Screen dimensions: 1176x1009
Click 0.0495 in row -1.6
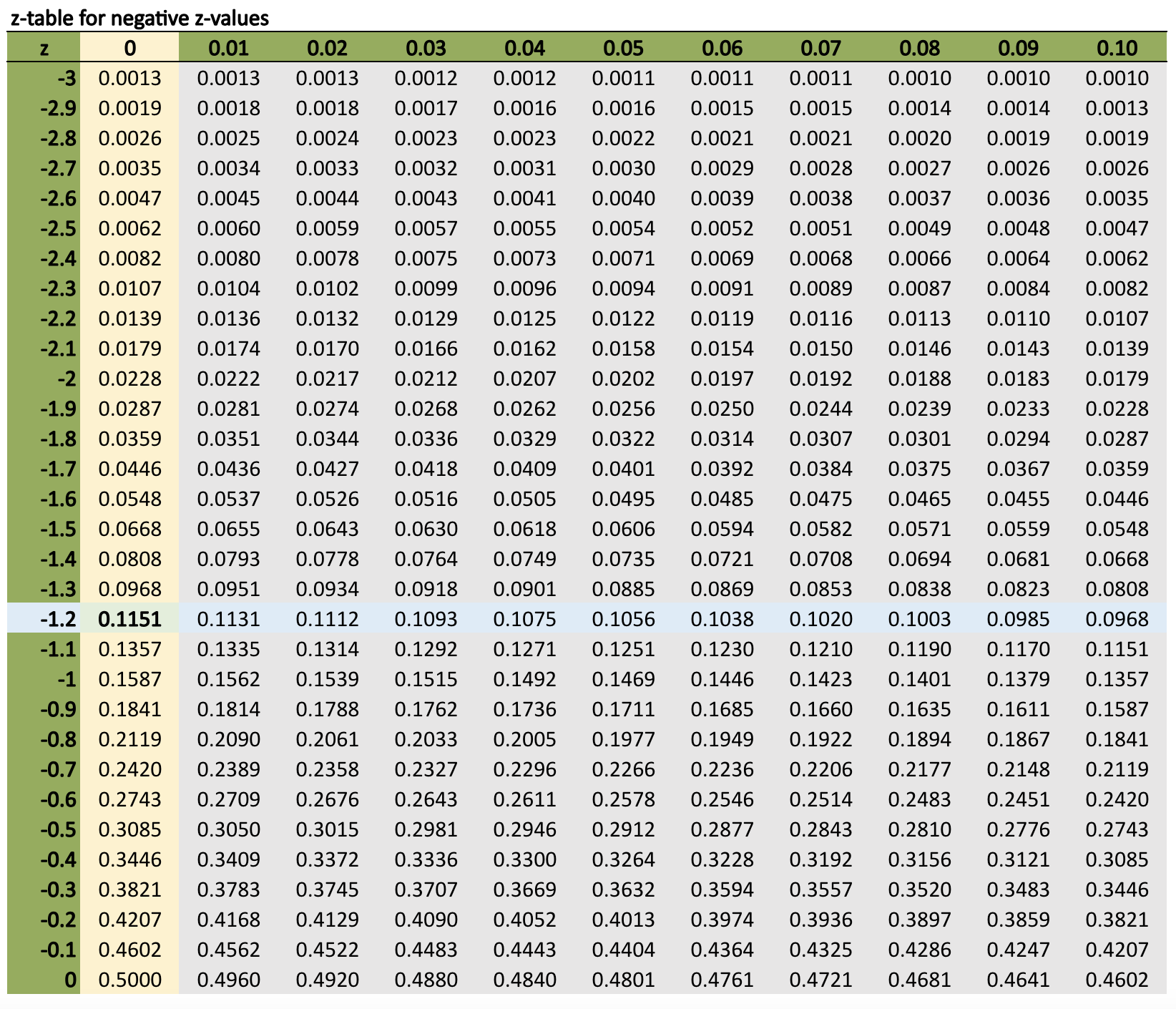(x=623, y=499)
